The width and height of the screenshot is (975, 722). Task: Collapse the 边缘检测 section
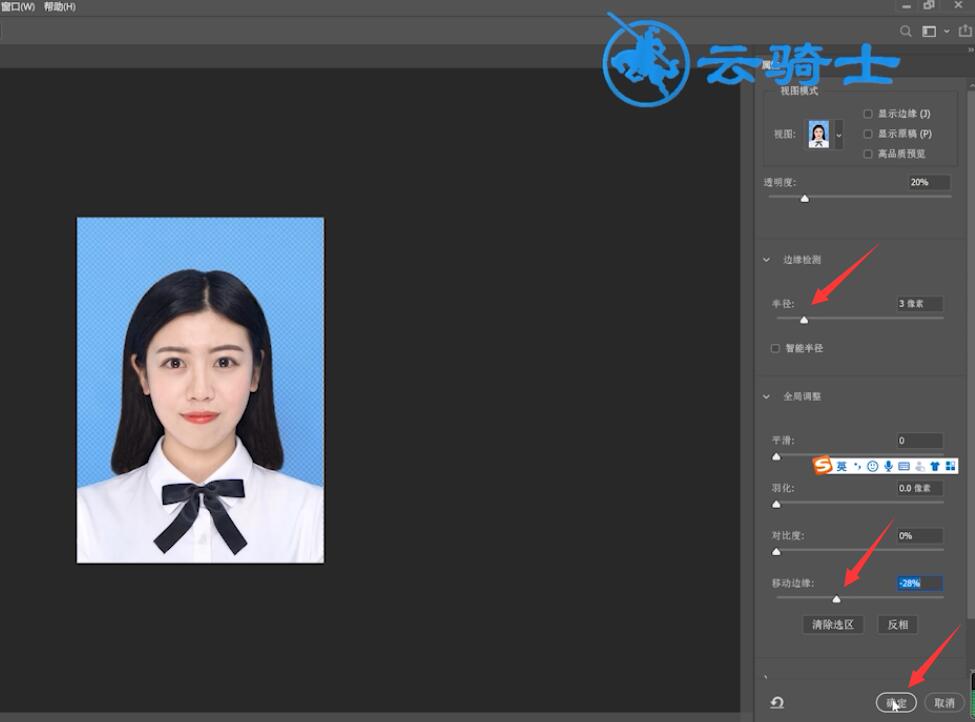tap(766, 259)
